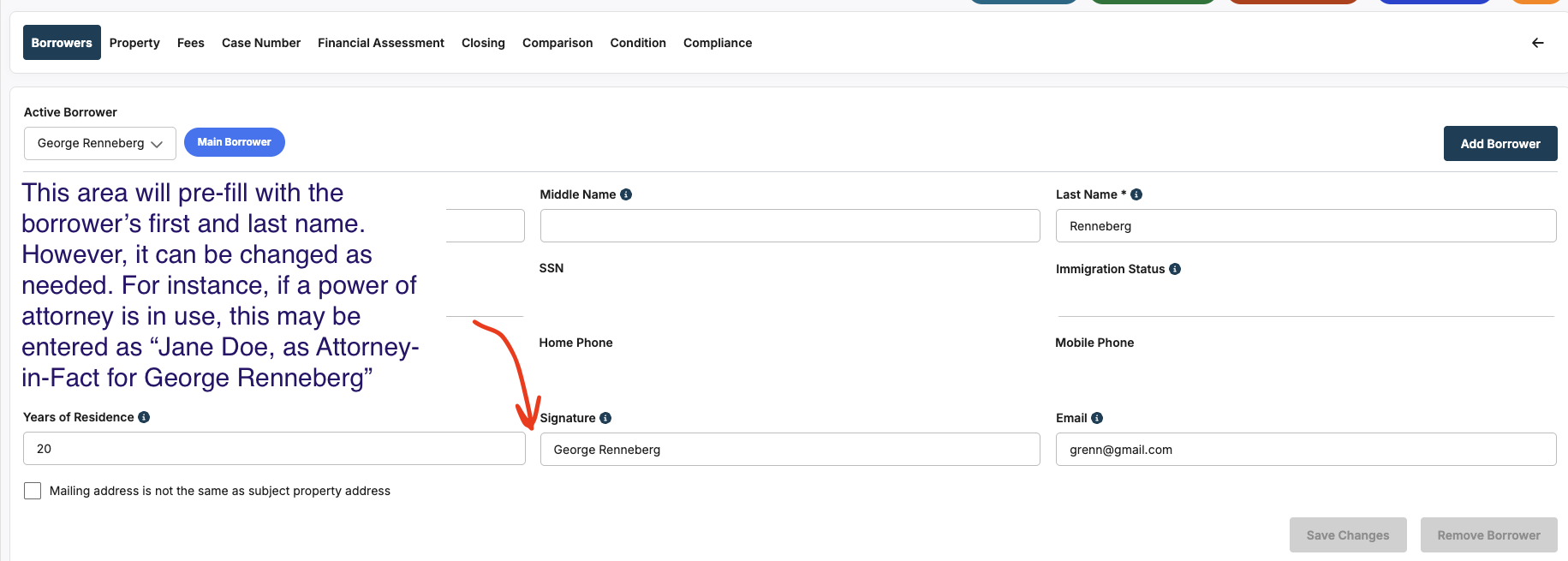
Task: Click info icon beside Years of Residence
Action: [x=144, y=417]
